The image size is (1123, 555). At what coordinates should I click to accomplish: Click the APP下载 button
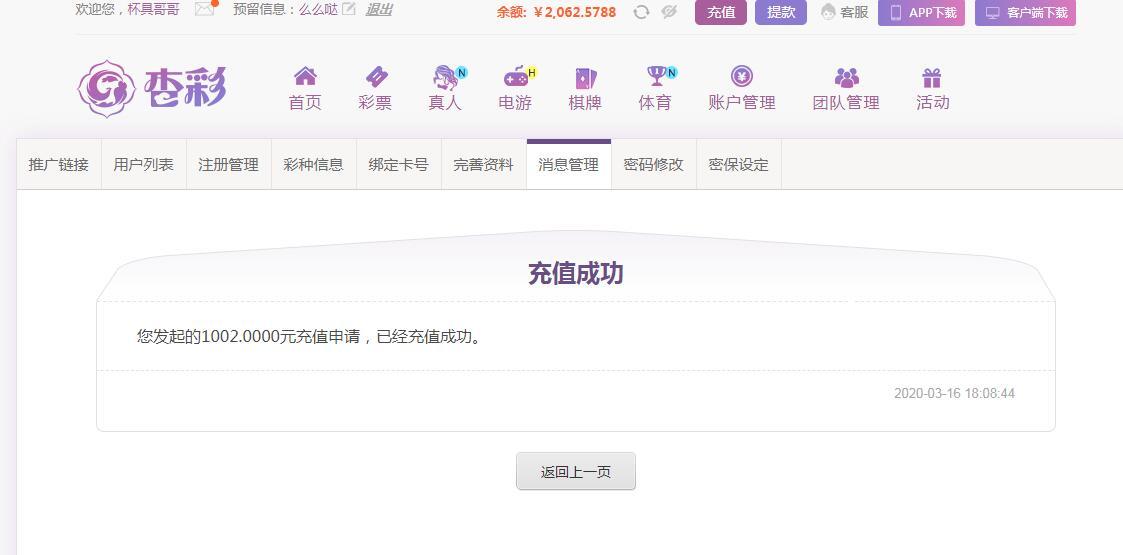point(922,12)
